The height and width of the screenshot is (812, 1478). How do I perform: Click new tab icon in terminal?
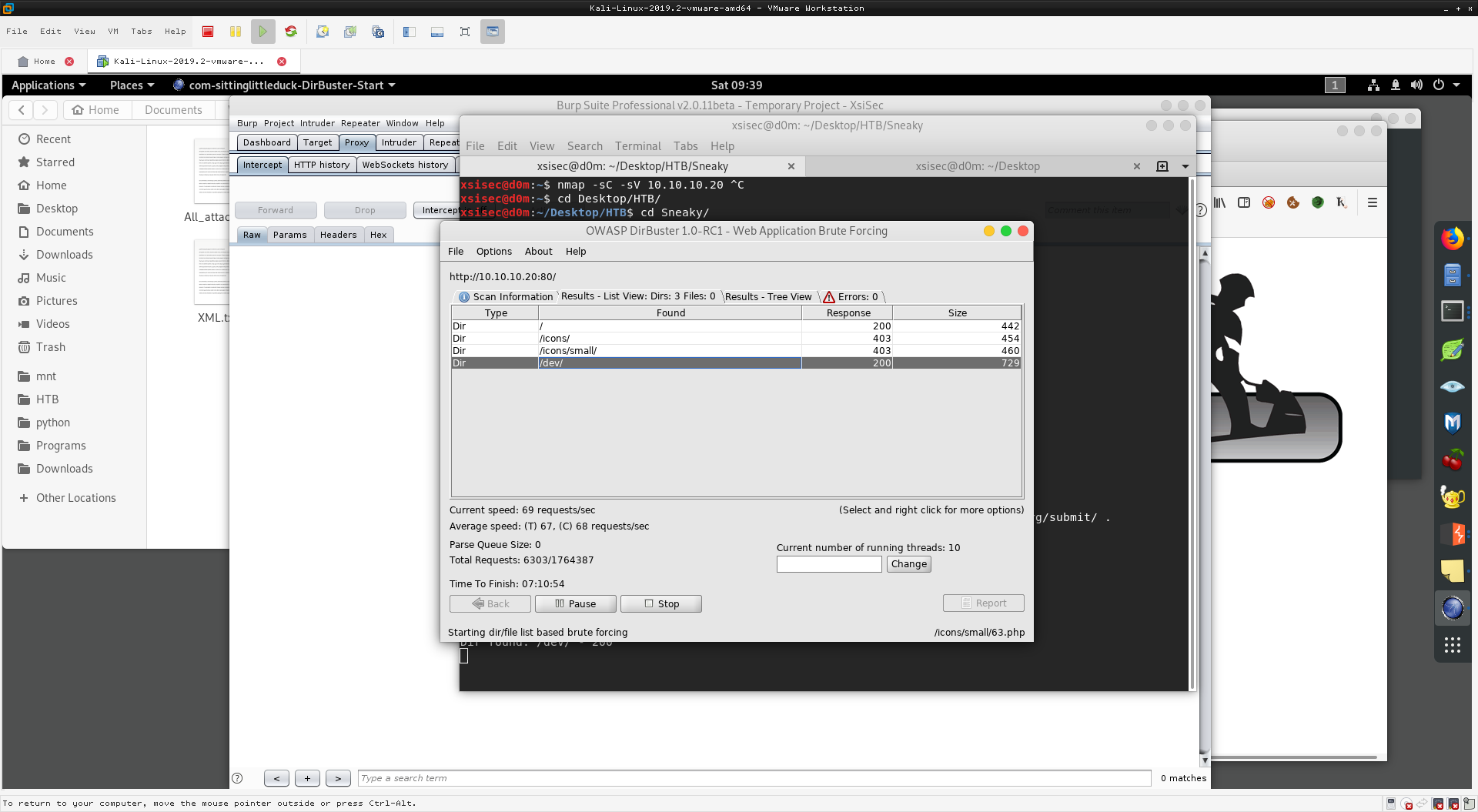[1162, 166]
